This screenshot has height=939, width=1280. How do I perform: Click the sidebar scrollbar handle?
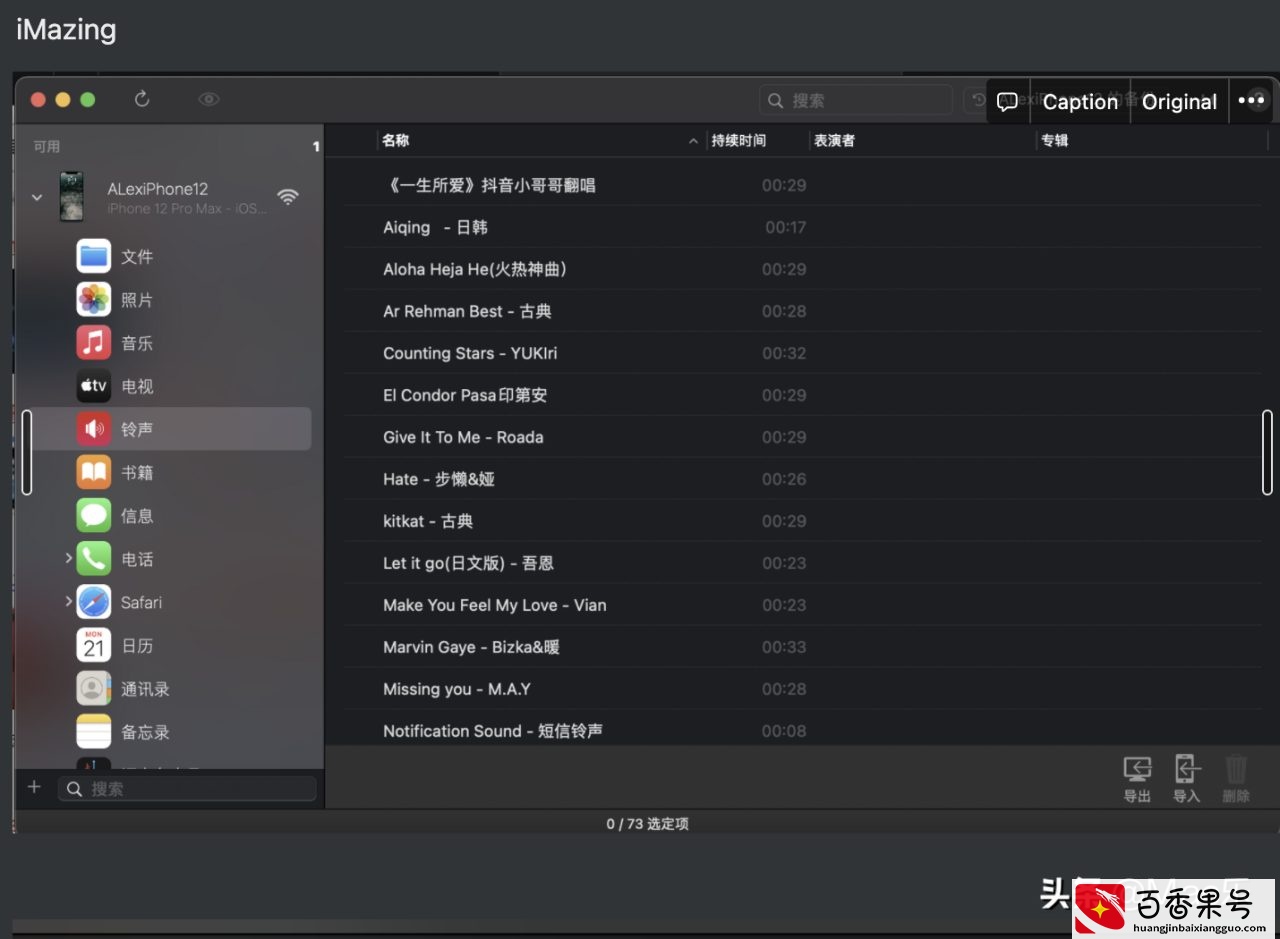27,452
